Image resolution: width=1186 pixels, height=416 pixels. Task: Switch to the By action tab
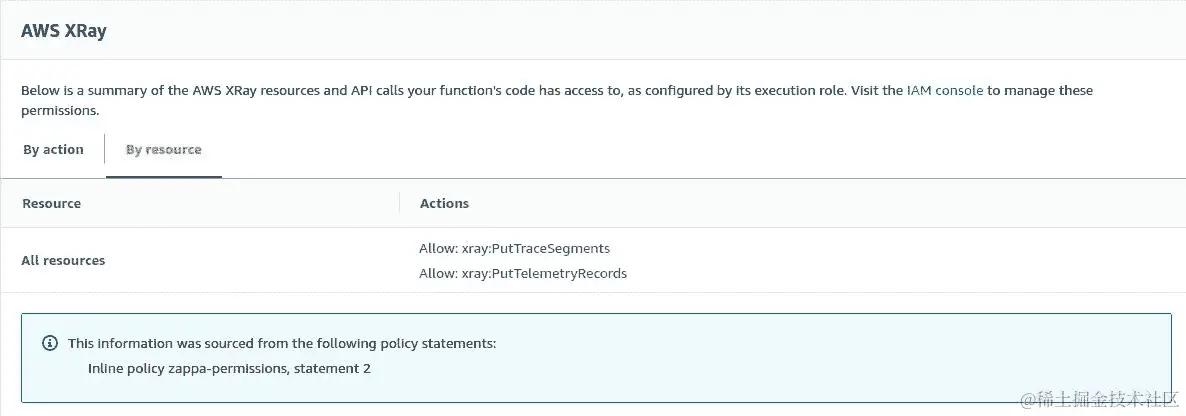(53, 150)
